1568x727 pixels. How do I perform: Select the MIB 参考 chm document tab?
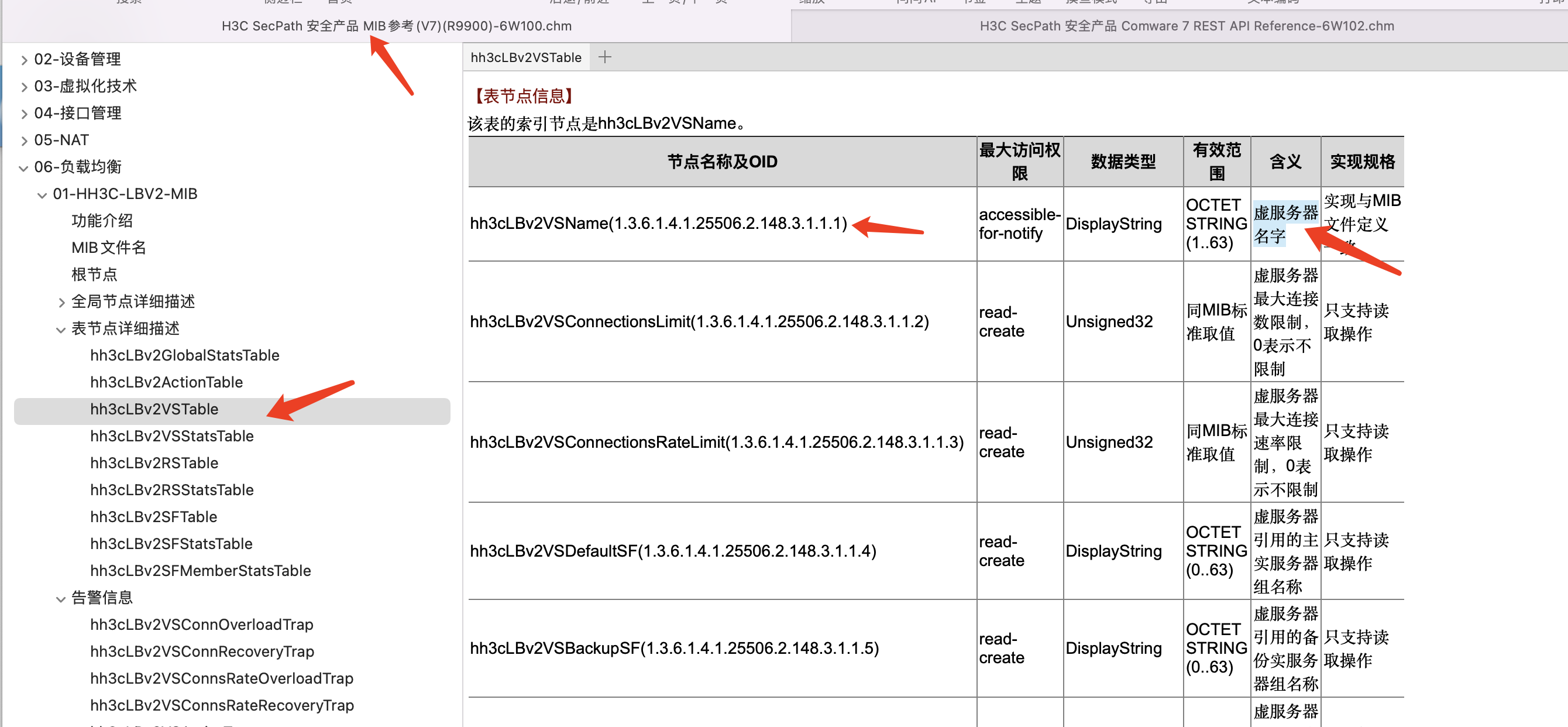pos(396,26)
